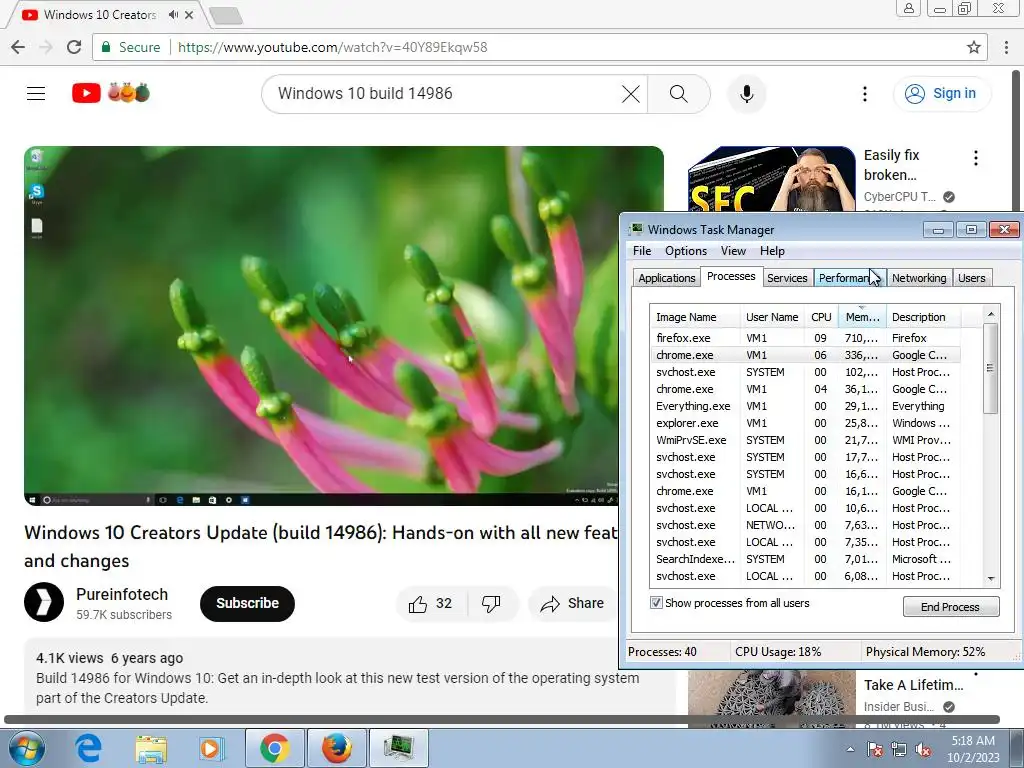Switch to Firefox on taskbar
This screenshot has width=1024, height=768.
(x=336, y=748)
